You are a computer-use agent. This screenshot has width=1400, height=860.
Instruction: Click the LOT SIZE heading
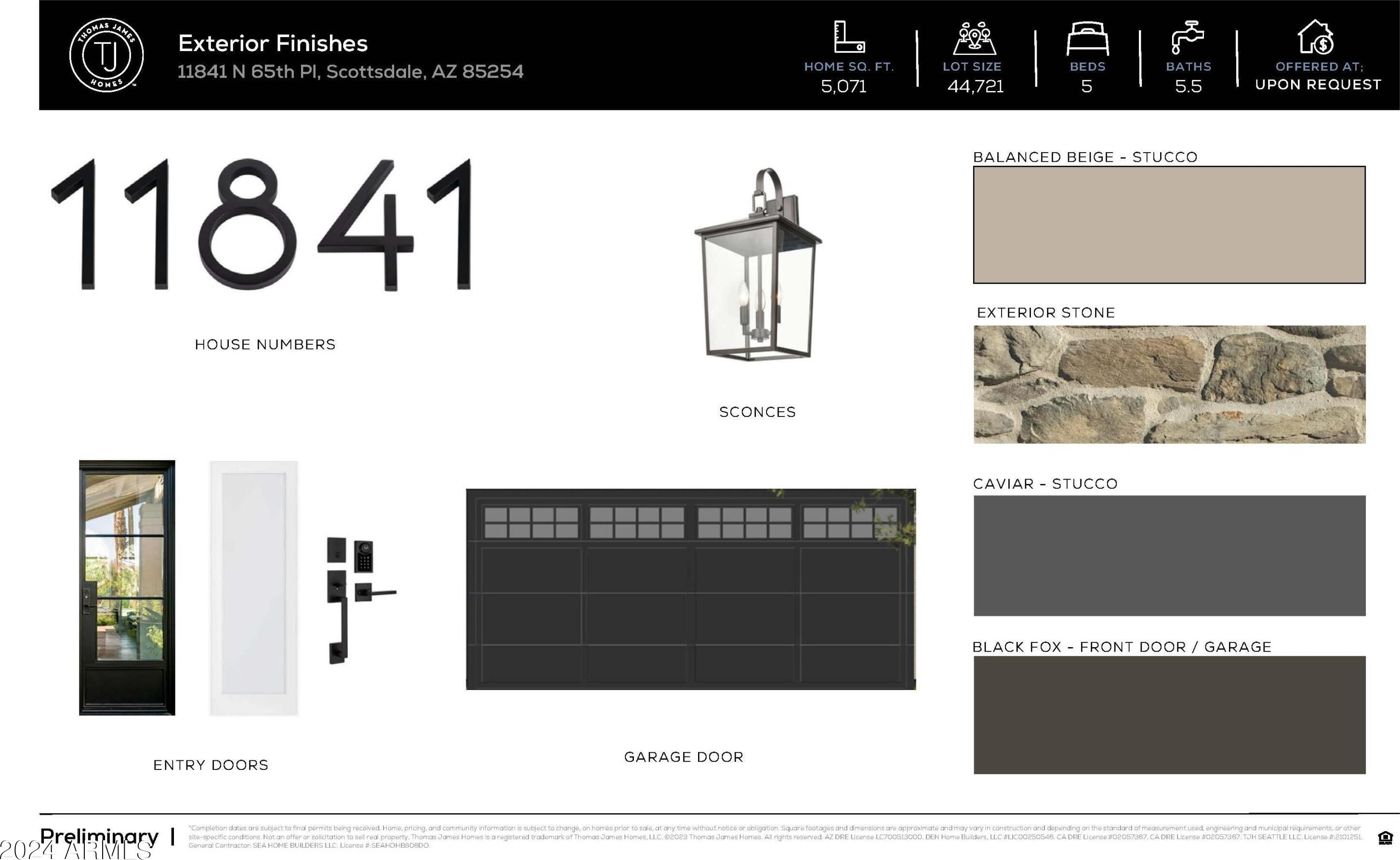tap(972, 66)
